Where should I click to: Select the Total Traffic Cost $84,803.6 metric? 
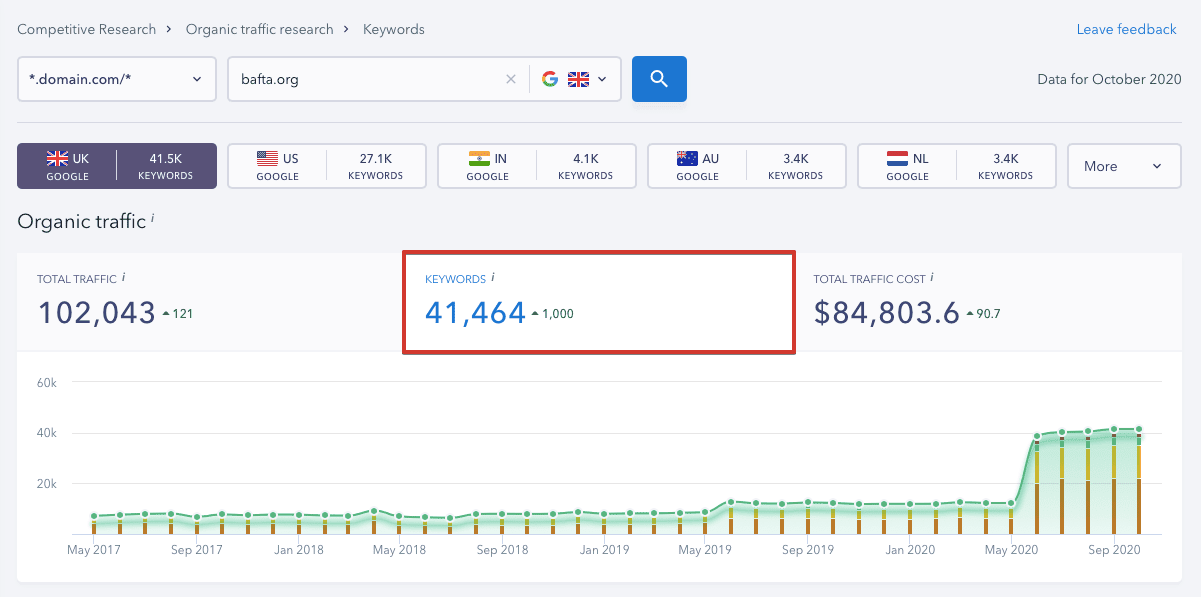[x=989, y=302]
